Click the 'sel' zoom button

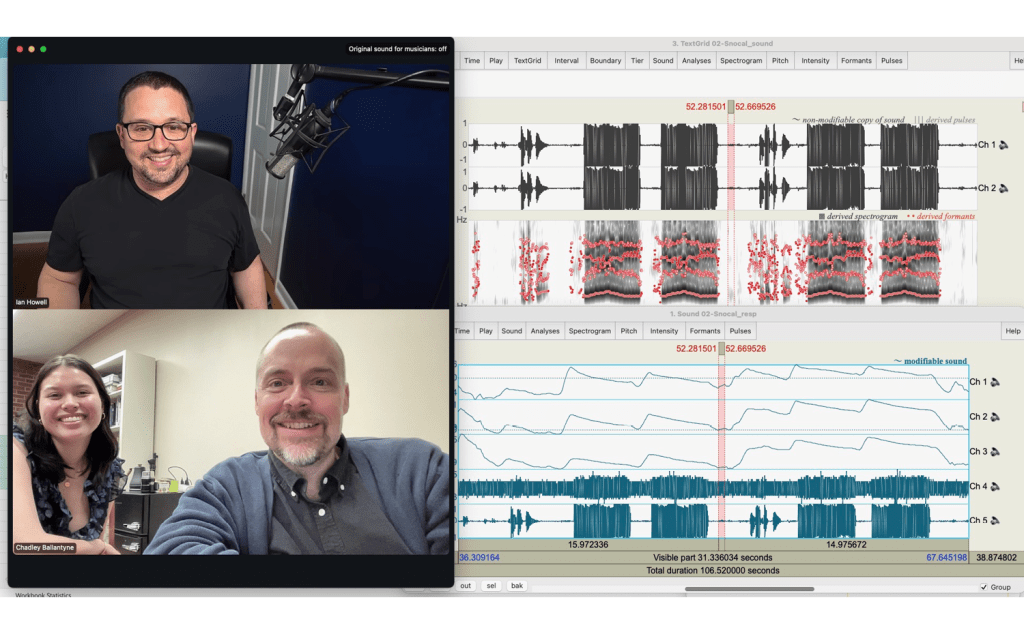491,586
